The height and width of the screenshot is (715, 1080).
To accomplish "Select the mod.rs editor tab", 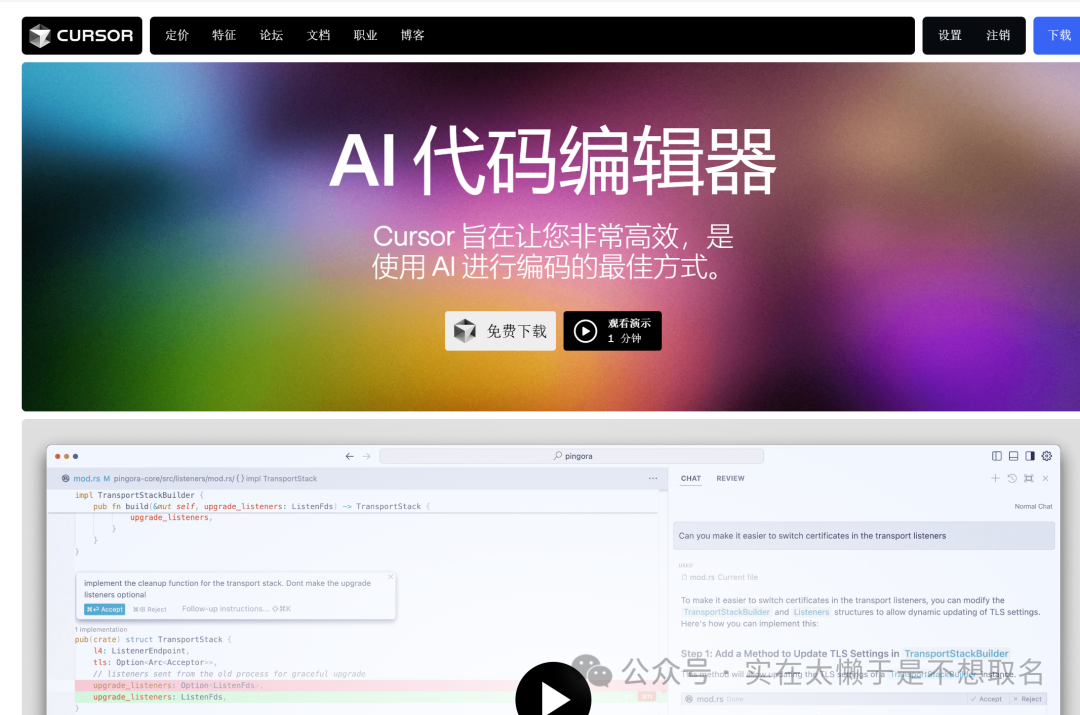I will coord(87,478).
